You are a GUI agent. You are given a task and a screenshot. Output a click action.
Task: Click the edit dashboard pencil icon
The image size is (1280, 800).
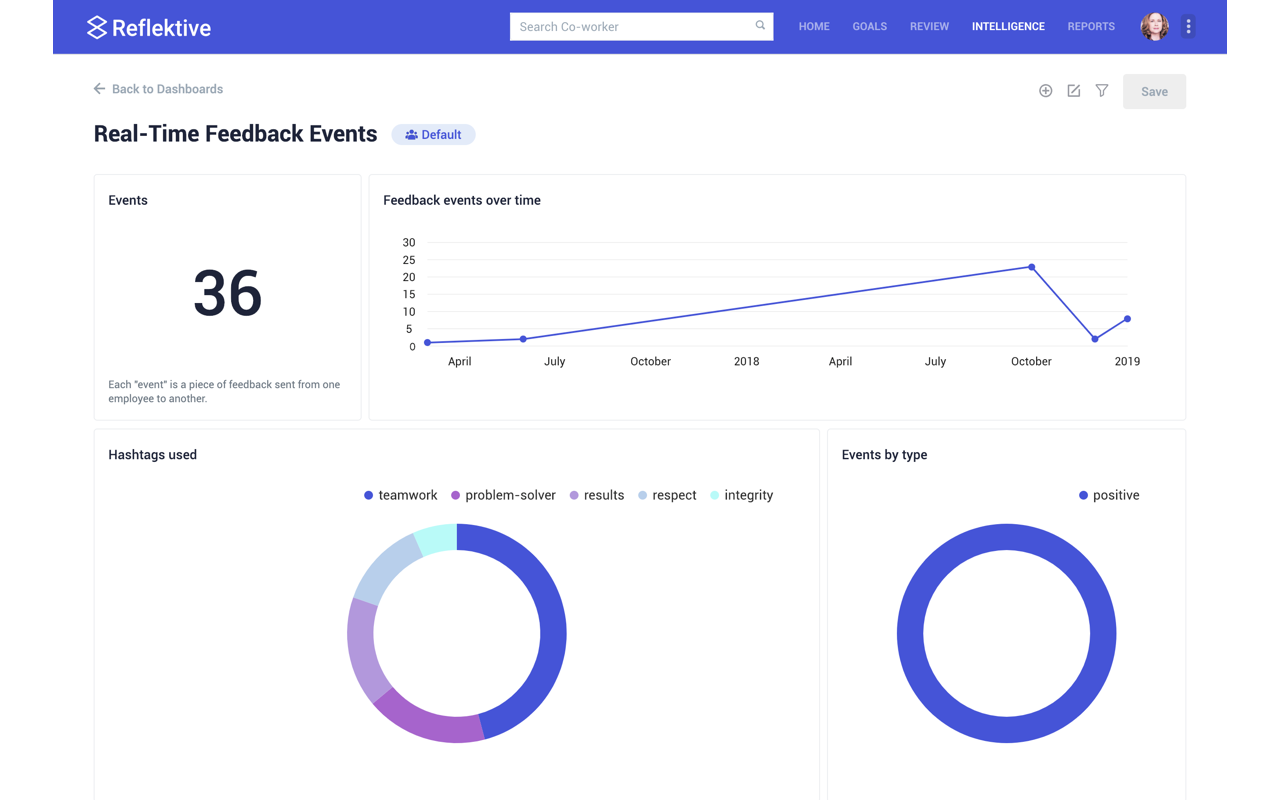pos(1073,91)
